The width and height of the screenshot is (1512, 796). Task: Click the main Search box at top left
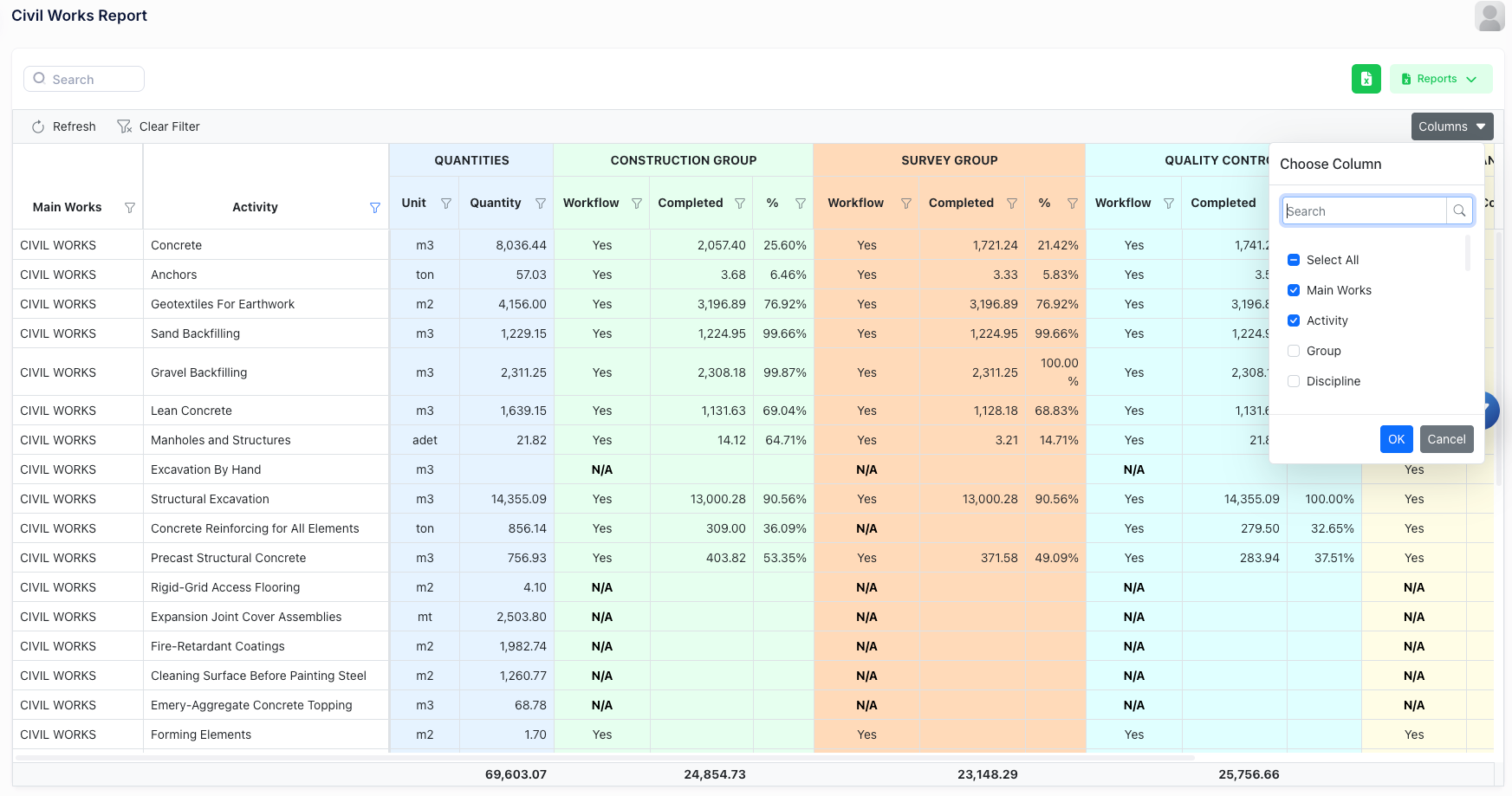(85, 80)
